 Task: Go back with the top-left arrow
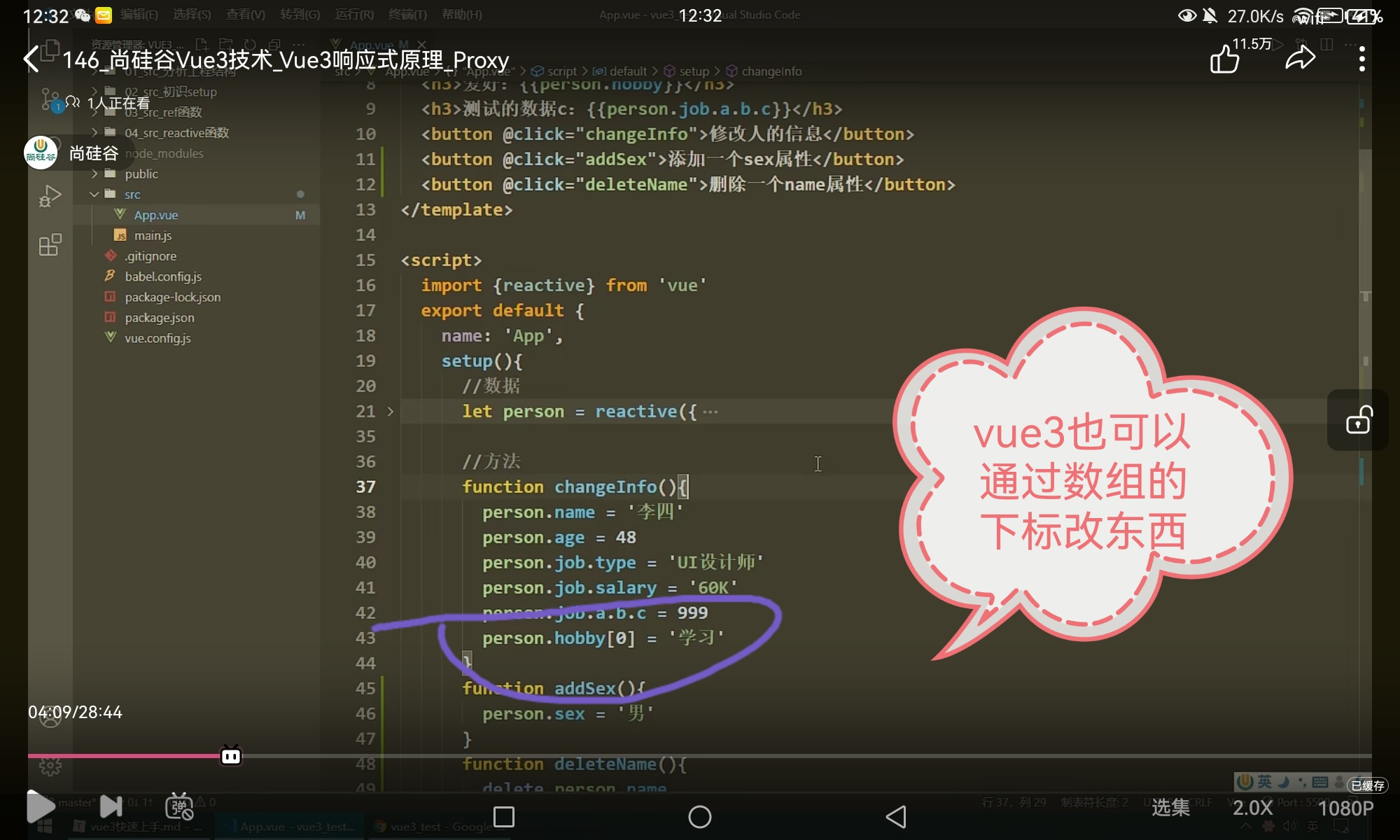[31, 59]
